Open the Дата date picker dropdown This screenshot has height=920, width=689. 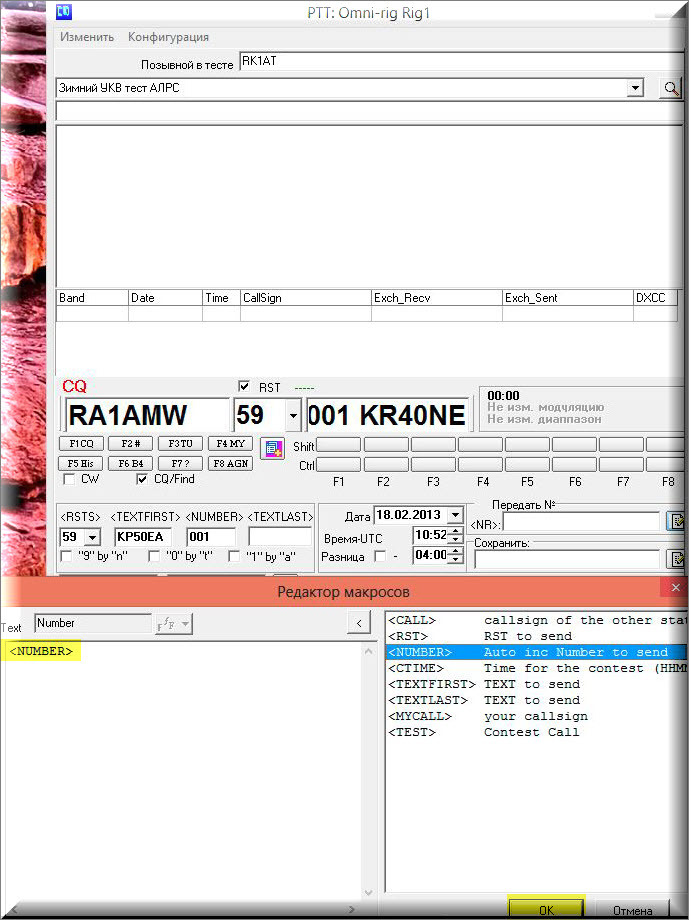[455, 516]
